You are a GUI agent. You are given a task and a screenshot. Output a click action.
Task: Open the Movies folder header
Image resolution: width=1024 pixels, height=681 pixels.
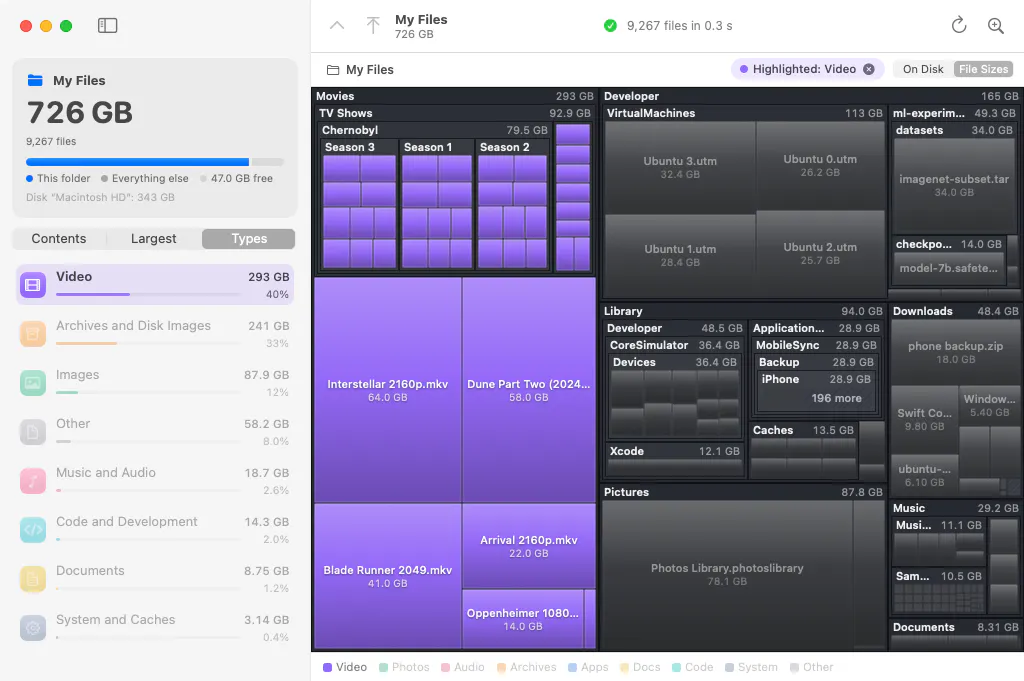point(455,96)
